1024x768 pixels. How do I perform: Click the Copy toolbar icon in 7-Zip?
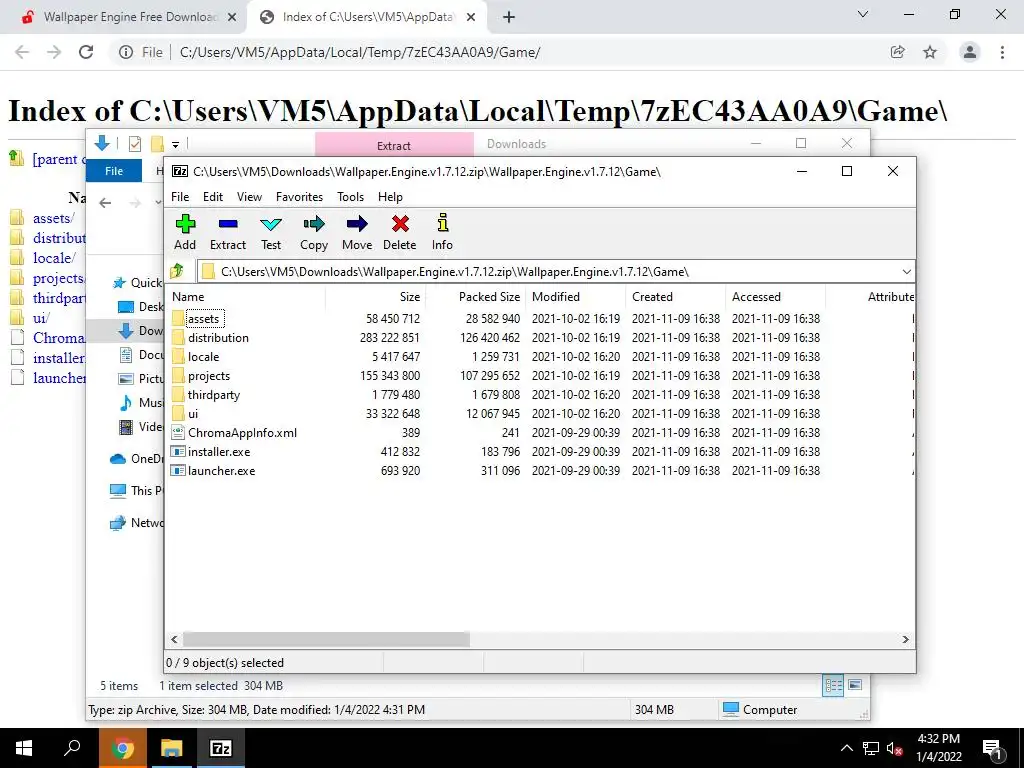tap(314, 232)
